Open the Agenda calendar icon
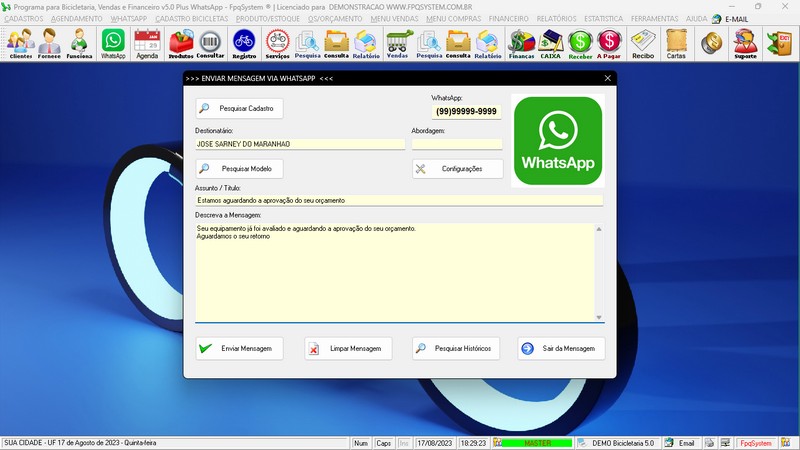This screenshot has height=450, width=800. (x=147, y=44)
